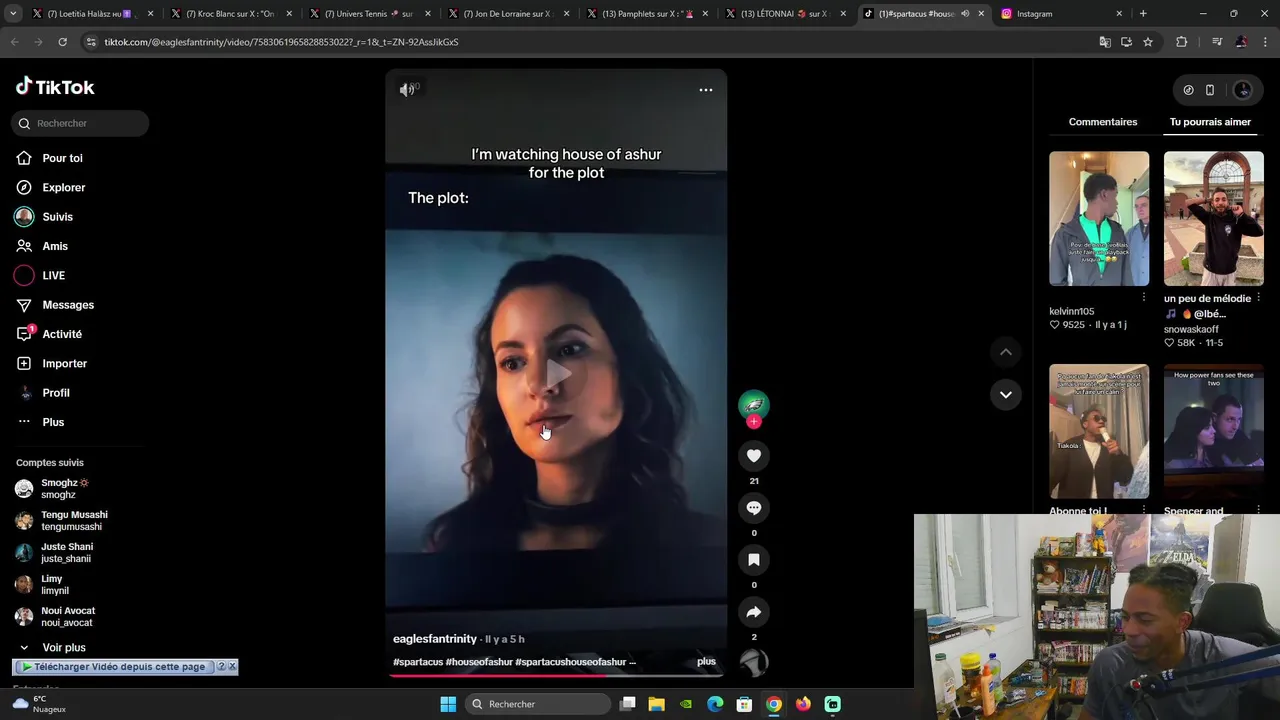Click the browser address bar URL

pyautogui.click(x=281, y=42)
